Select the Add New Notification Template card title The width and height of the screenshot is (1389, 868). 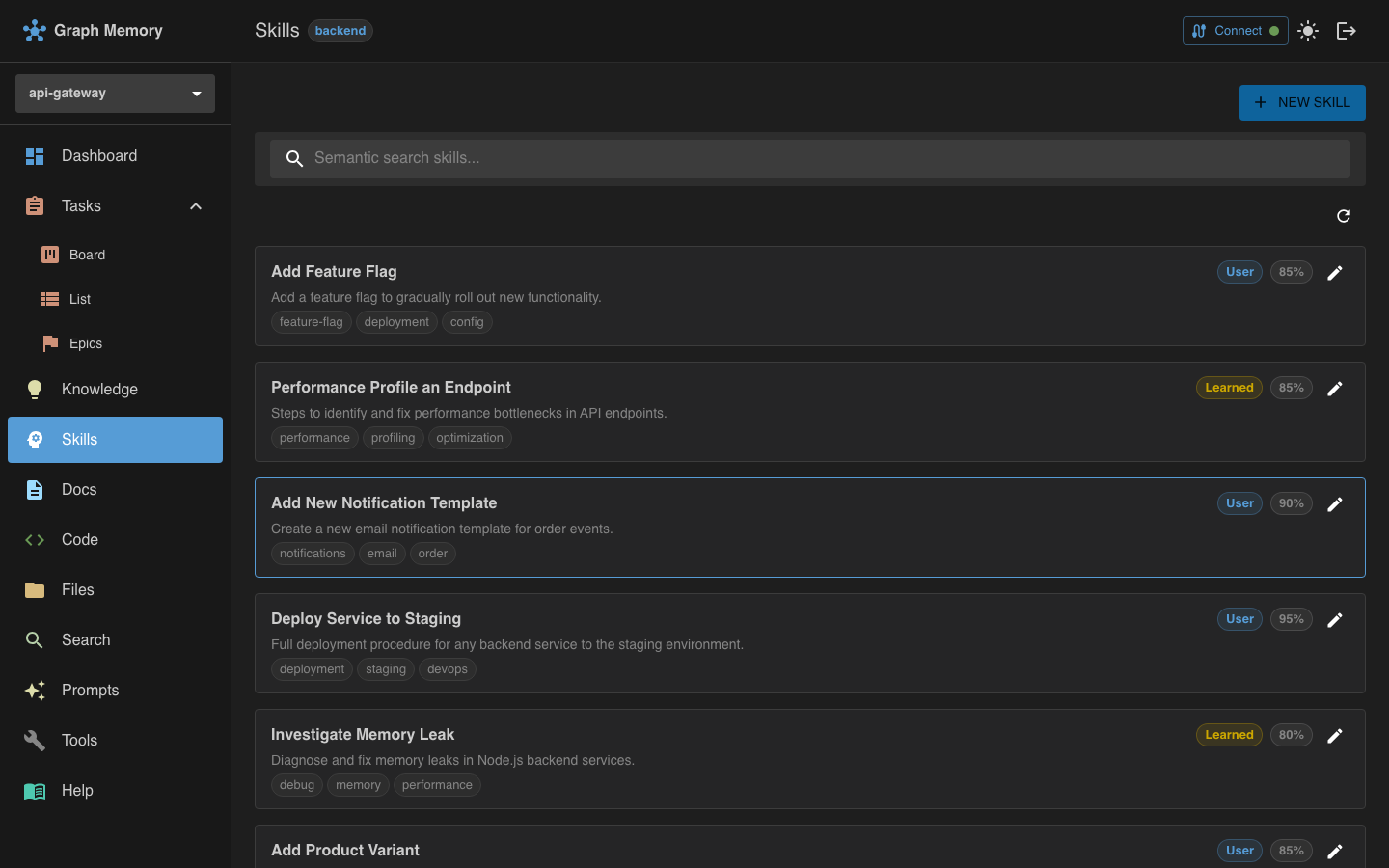(384, 502)
